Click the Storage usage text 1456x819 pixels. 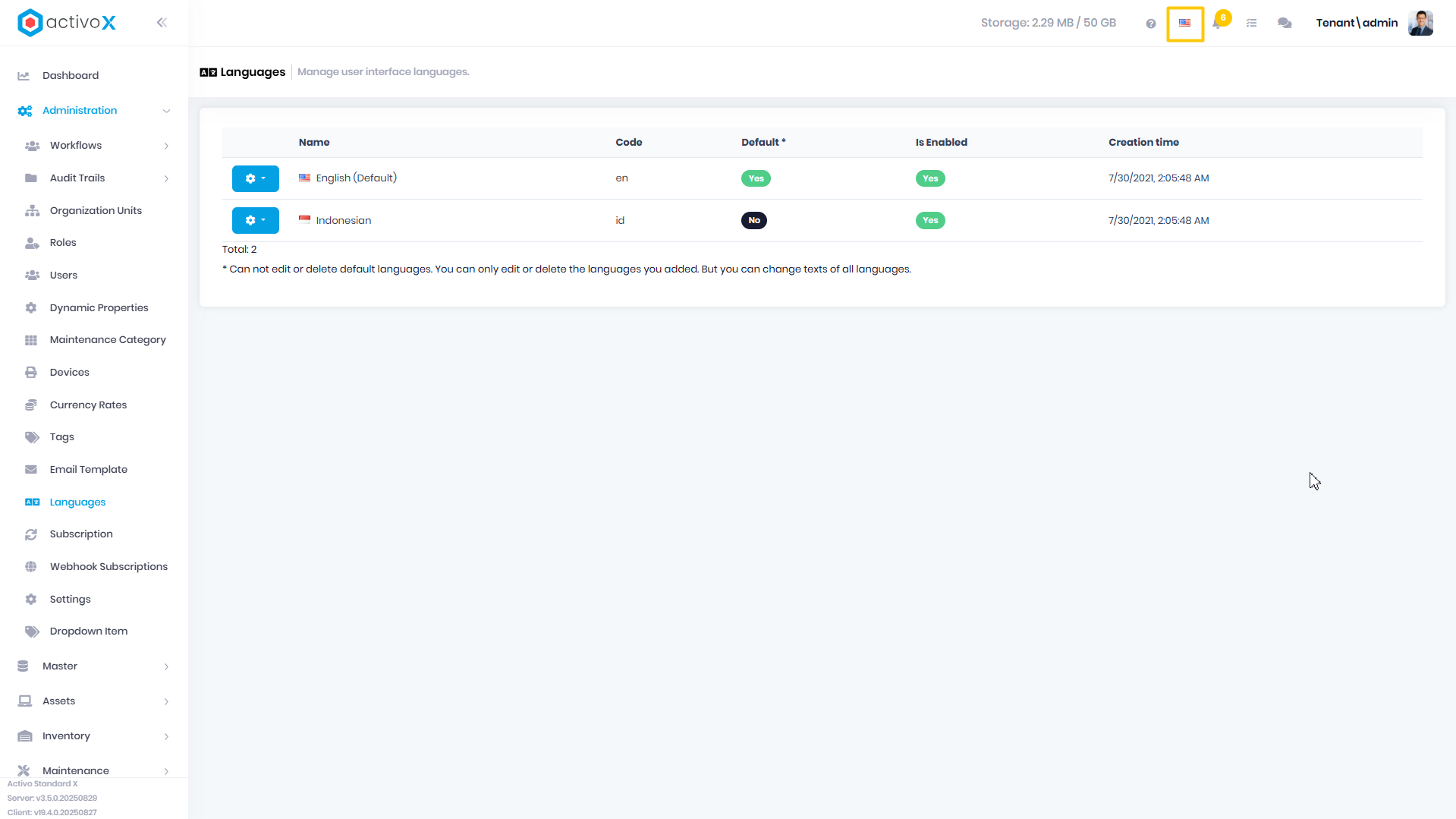[1049, 23]
